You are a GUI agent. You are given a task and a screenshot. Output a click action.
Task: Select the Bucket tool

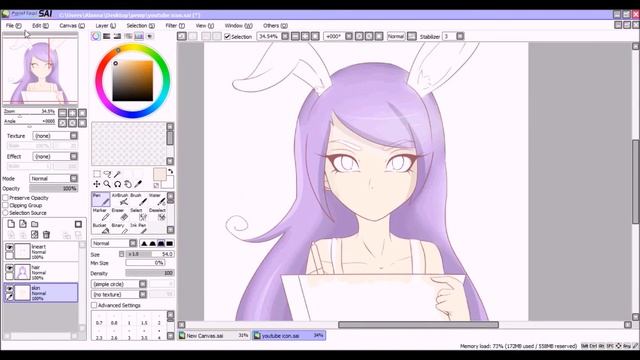[100, 228]
